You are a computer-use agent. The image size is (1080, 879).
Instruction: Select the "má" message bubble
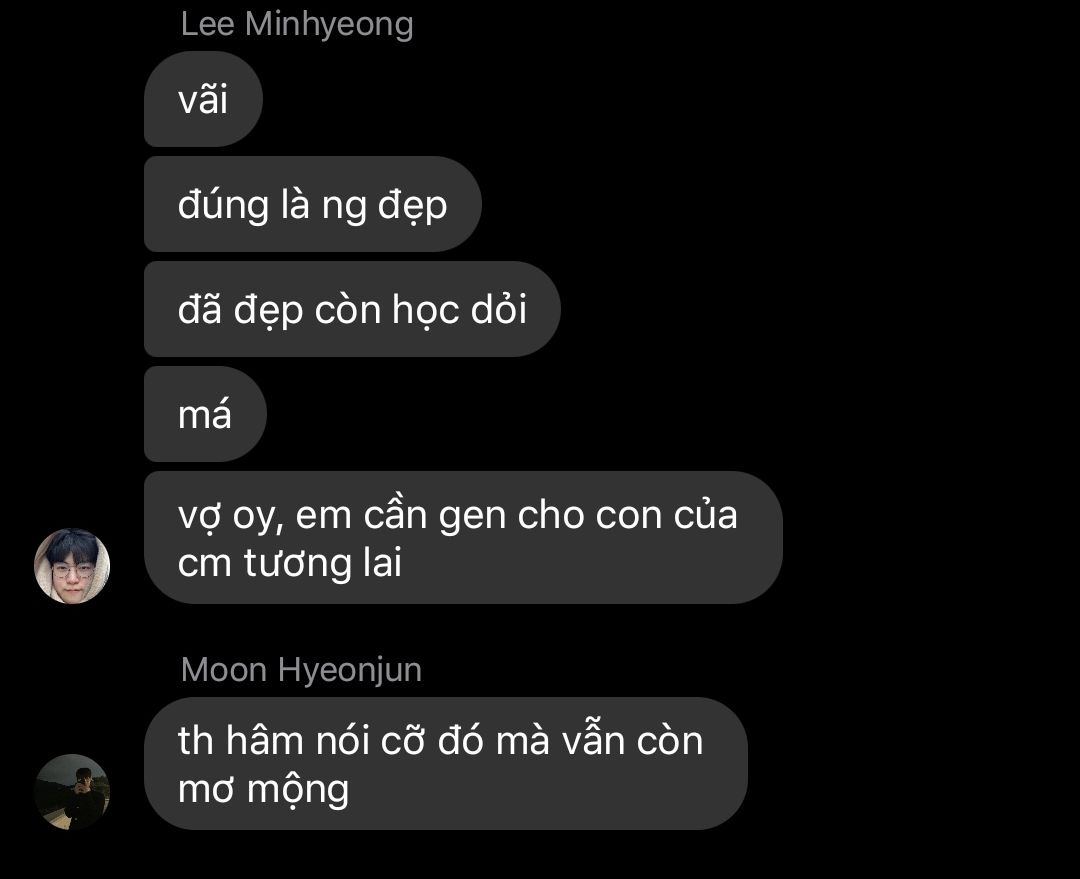tap(205, 415)
